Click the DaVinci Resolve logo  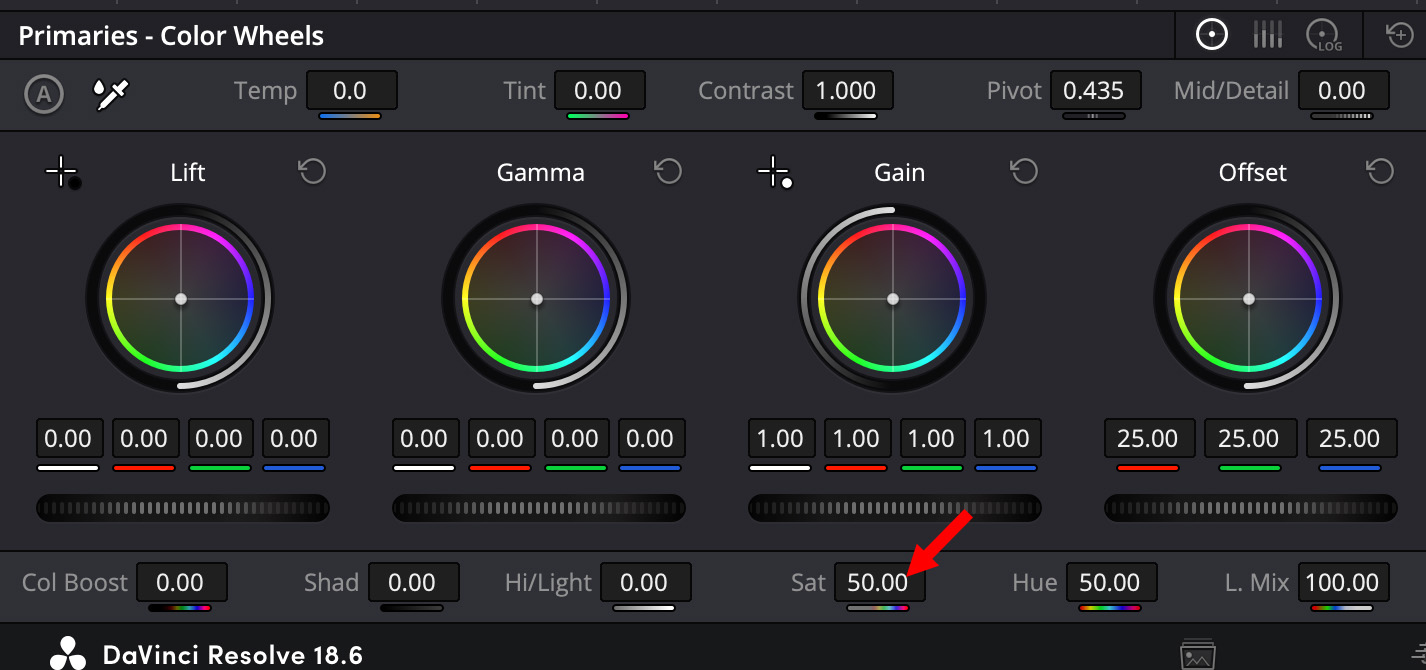click(x=67, y=653)
